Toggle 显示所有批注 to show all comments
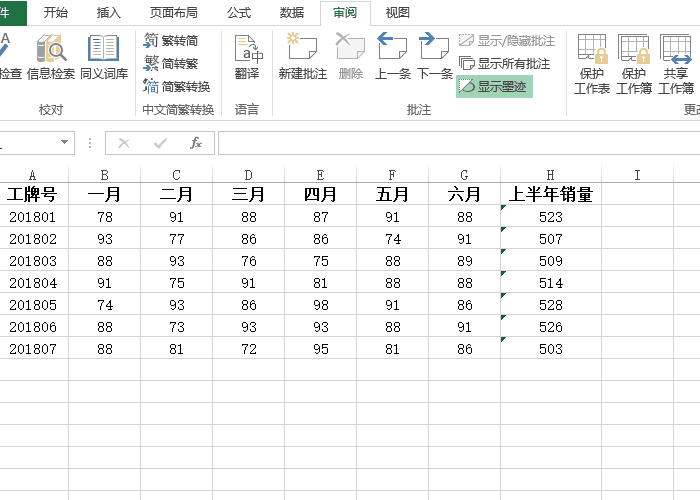Screen dimensions: 700x500 point(504,63)
